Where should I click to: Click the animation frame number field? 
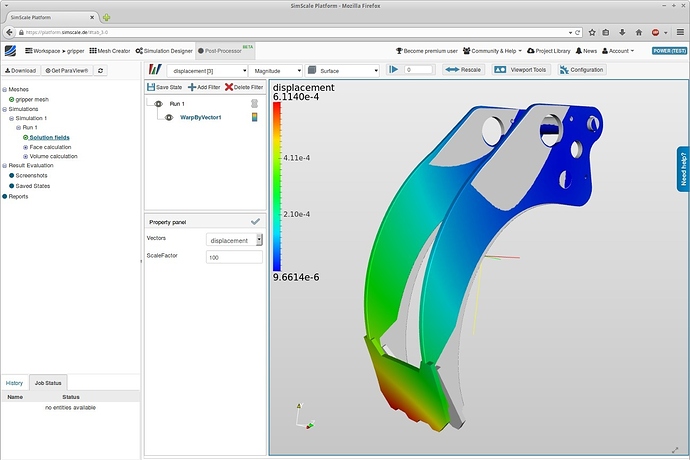tap(418, 70)
